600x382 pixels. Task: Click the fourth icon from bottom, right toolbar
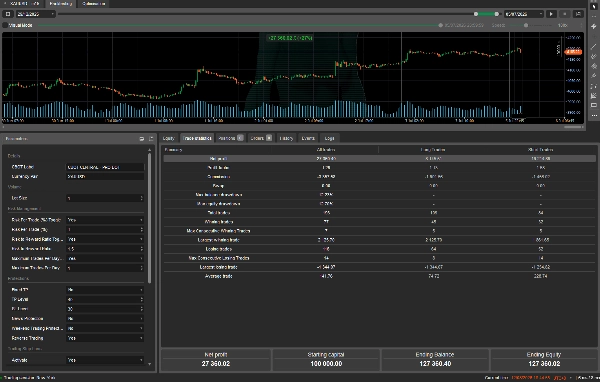tap(594, 86)
